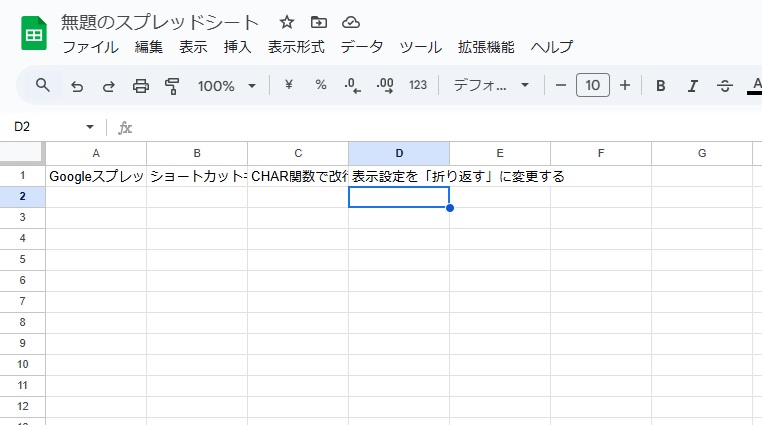The image size is (762, 425).
Task: Rename the 無題のスプレッドシート title
Action: tap(160, 22)
